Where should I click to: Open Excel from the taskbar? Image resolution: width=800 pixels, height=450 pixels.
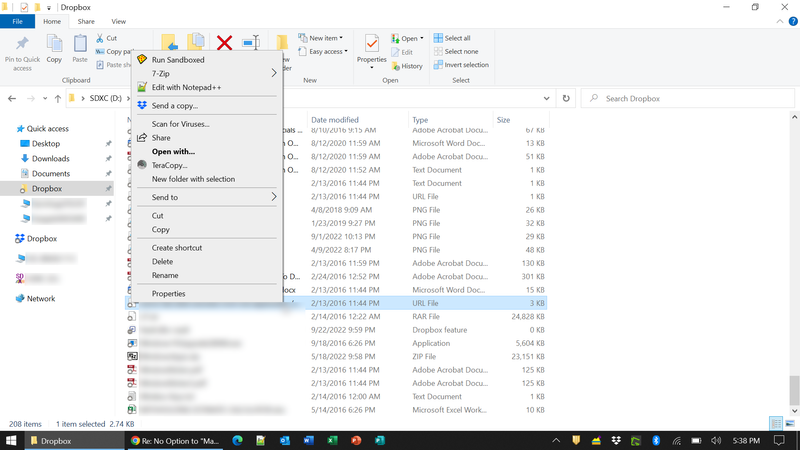click(x=331, y=440)
